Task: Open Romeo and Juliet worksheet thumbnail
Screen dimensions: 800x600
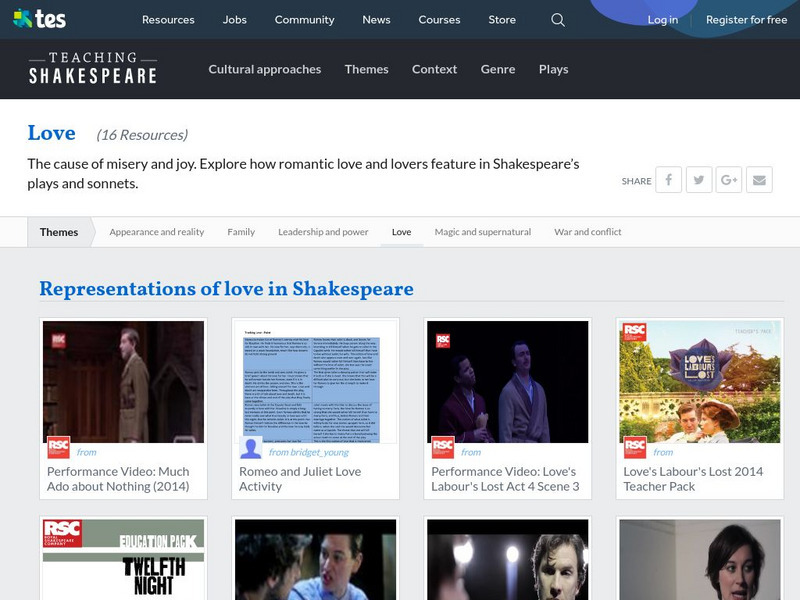Action: tap(315, 382)
